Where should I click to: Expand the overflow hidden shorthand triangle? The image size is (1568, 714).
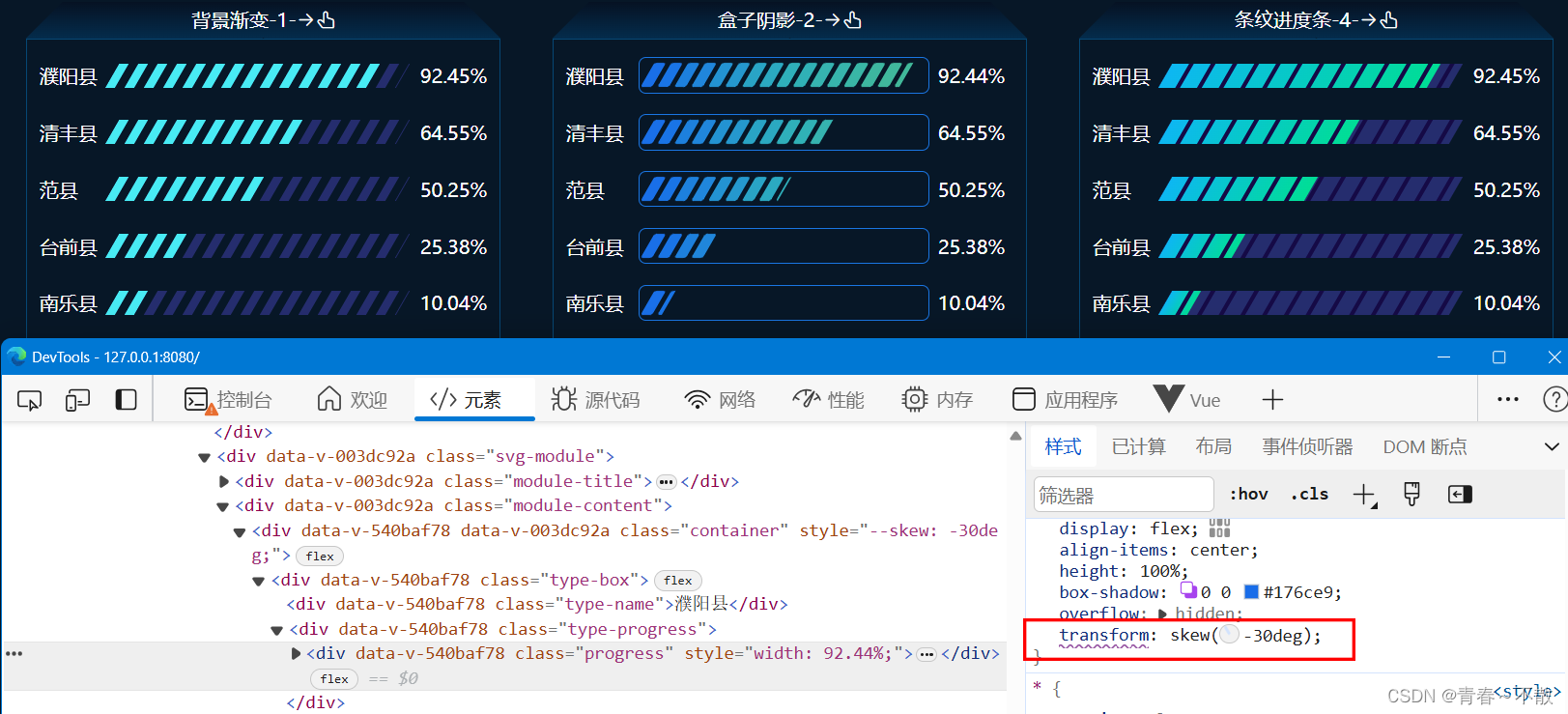point(1162,614)
